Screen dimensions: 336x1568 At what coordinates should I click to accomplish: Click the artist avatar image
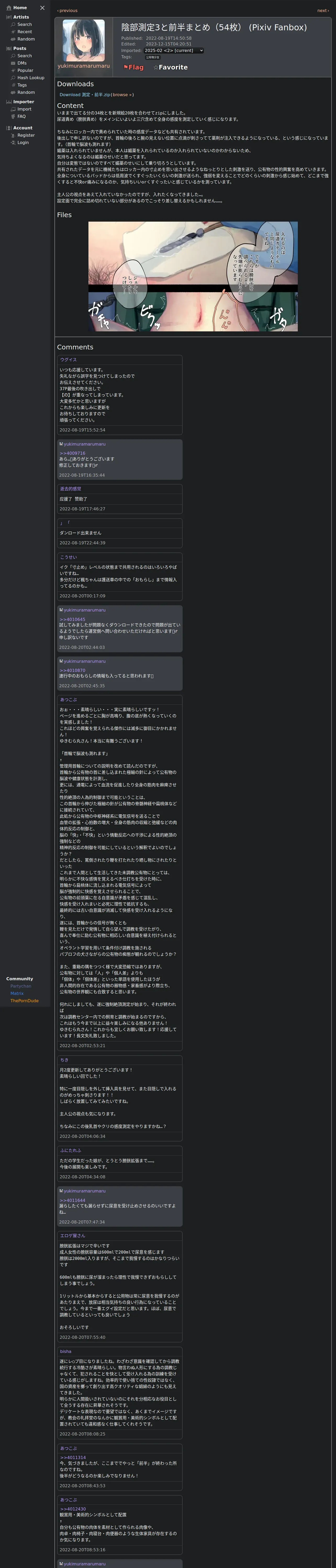click(x=83, y=40)
